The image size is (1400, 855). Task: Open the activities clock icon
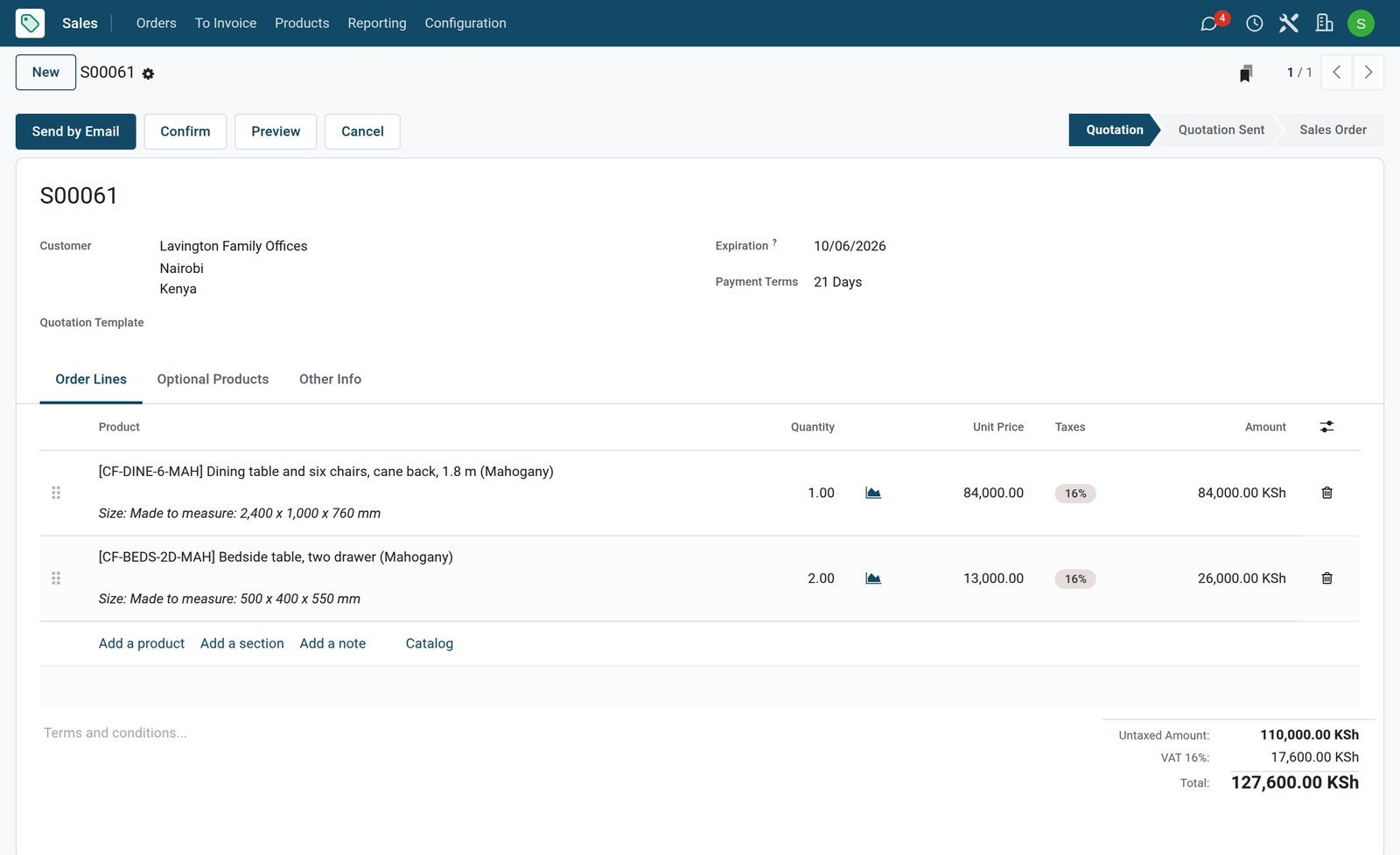(1254, 24)
